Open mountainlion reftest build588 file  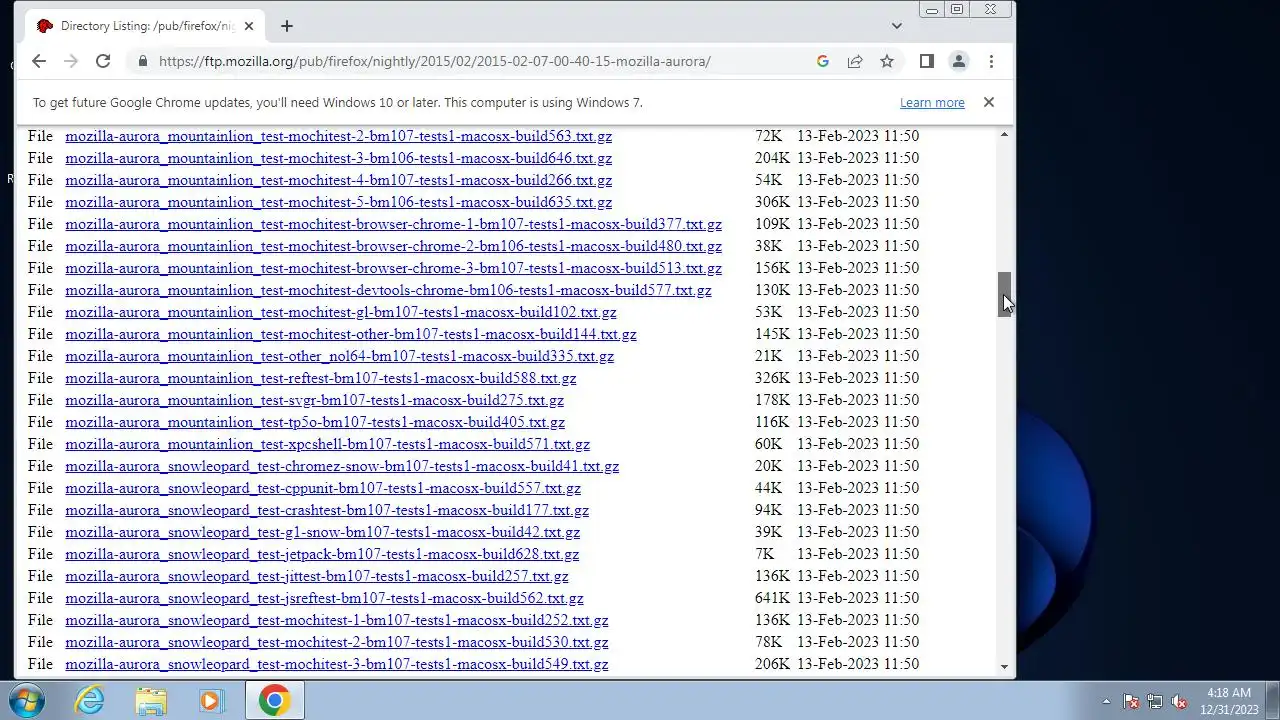tap(320, 378)
